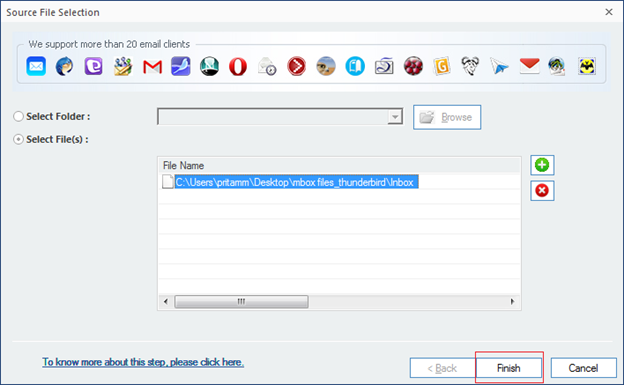The width and height of the screenshot is (624, 385).
Task: Open the folder path dropdown
Action: pyautogui.click(x=395, y=117)
